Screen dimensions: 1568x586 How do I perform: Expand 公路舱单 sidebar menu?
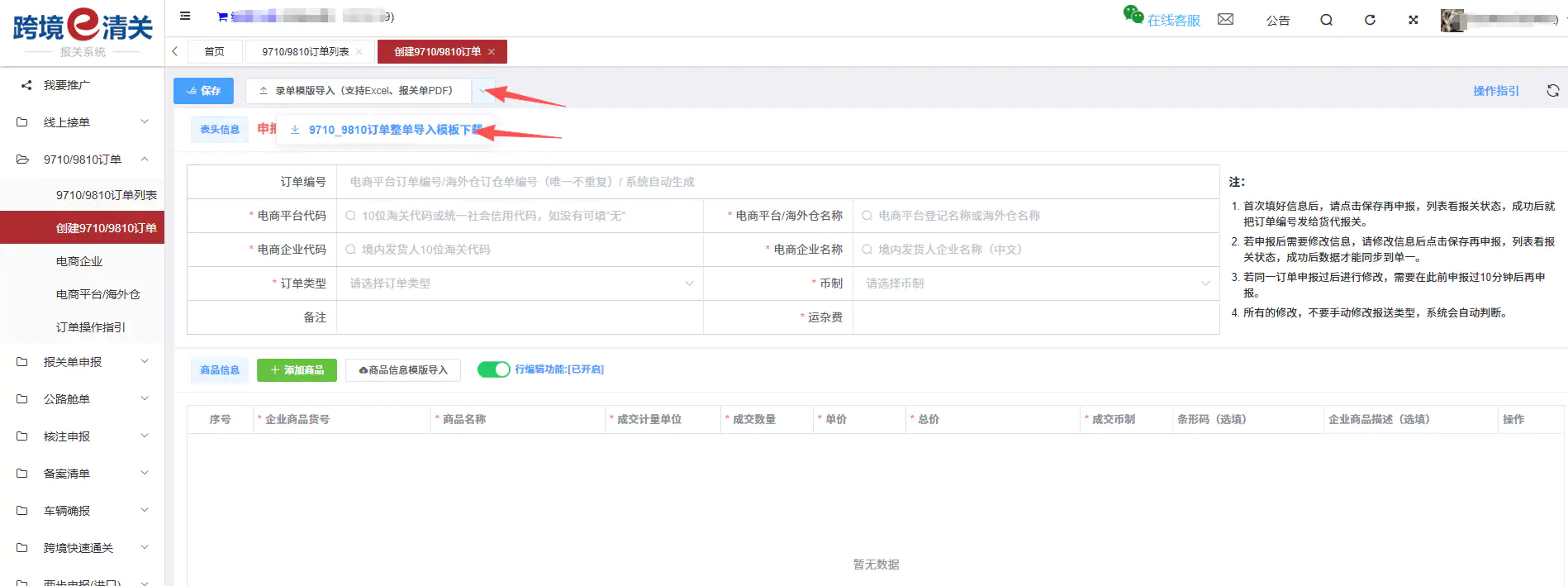point(83,399)
